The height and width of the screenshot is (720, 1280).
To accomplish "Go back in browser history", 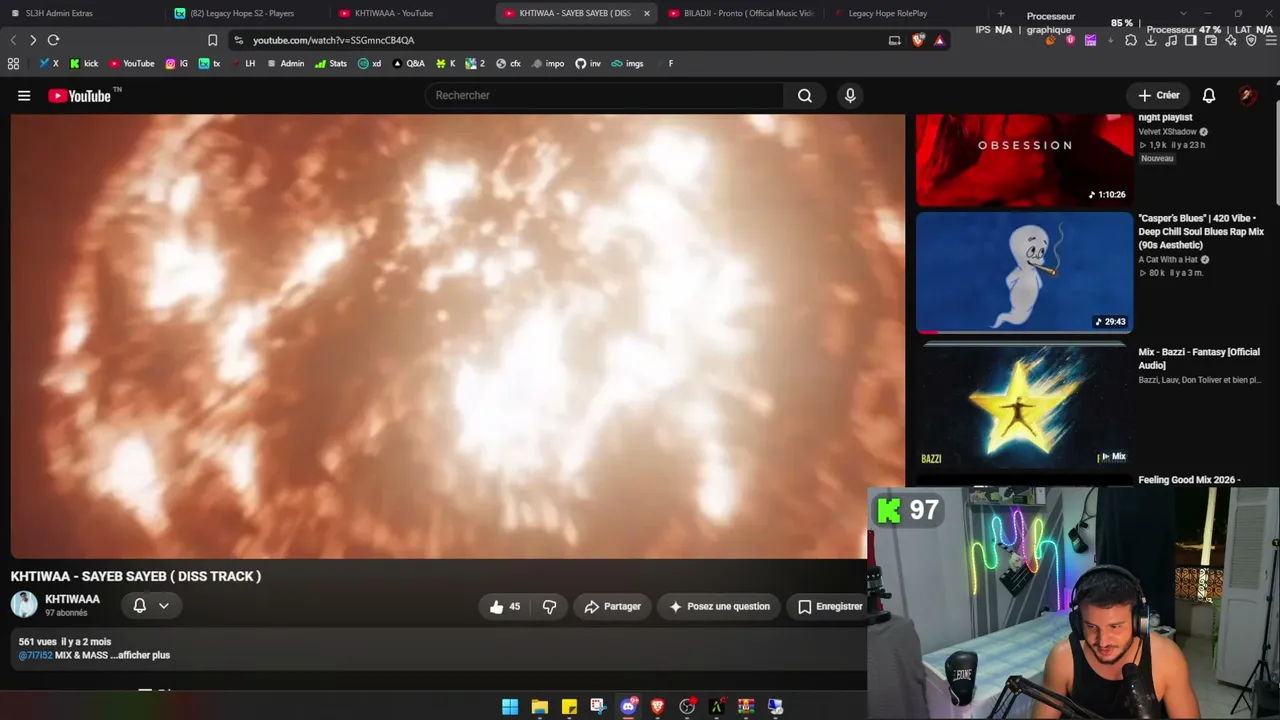I will click(x=13, y=40).
